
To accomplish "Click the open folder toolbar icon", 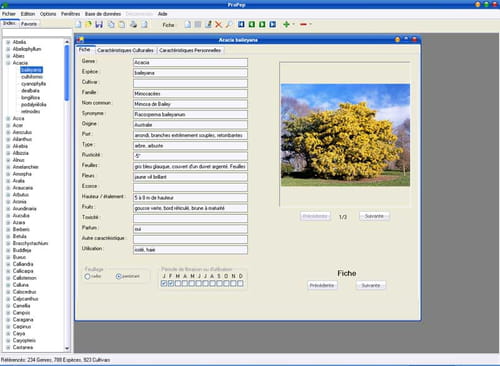I will 88,24.
